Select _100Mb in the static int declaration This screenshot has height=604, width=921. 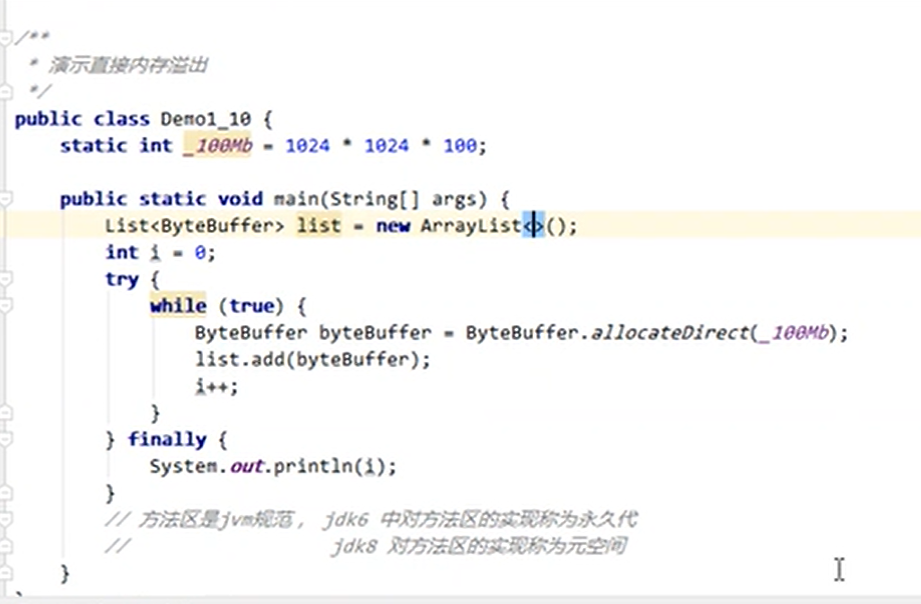coord(217,146)
